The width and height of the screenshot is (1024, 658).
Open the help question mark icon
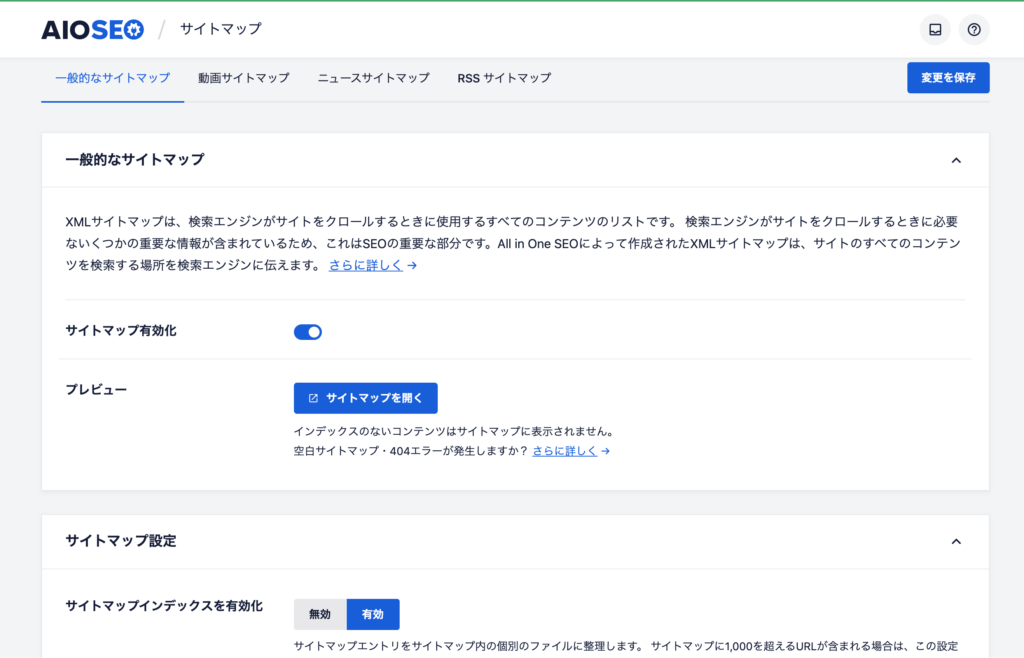tap(974, 29)
